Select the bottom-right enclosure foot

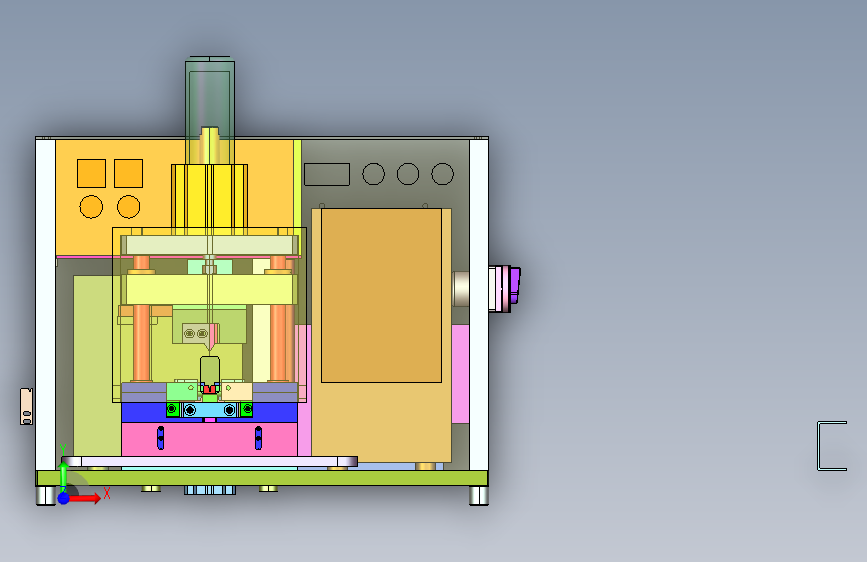point(479,495)
